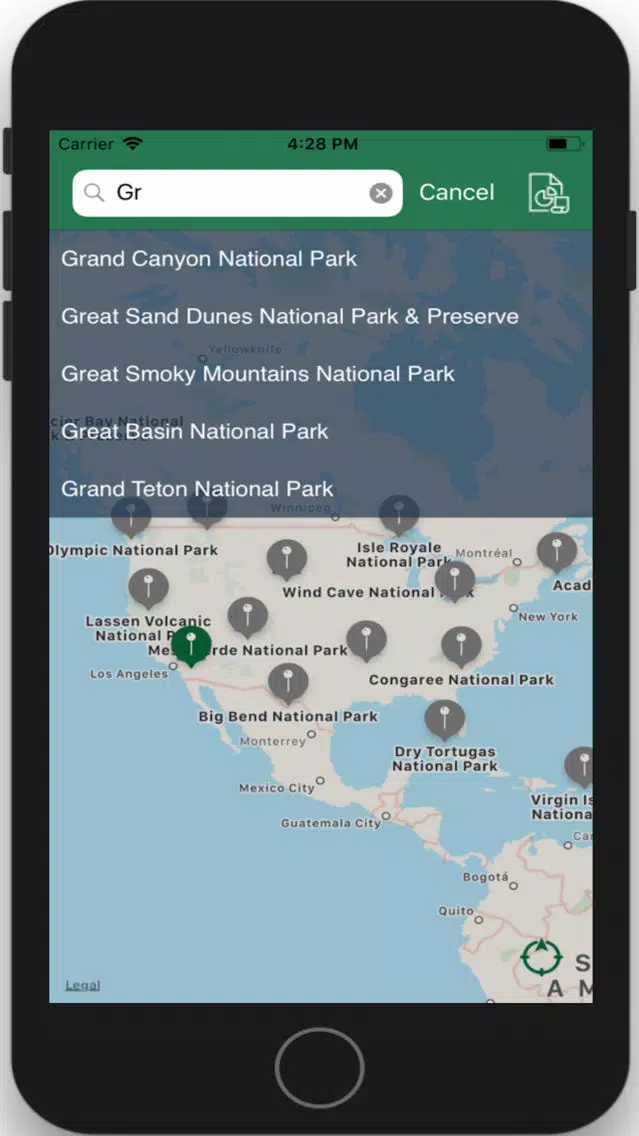This screenshot has width=639, height=1136.
Task: Tap the Virgin Islands National Park pin
Action: (x=581, y=767)
